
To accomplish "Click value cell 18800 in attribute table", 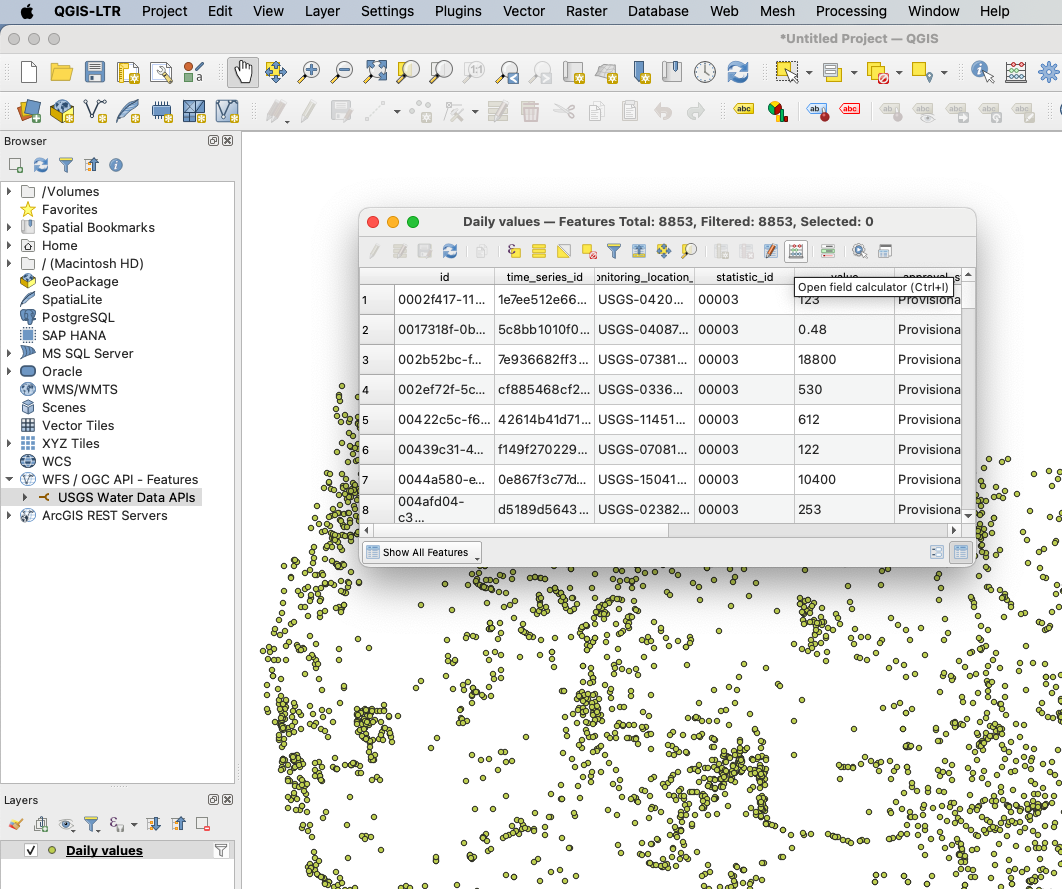I will pos(844,360).
